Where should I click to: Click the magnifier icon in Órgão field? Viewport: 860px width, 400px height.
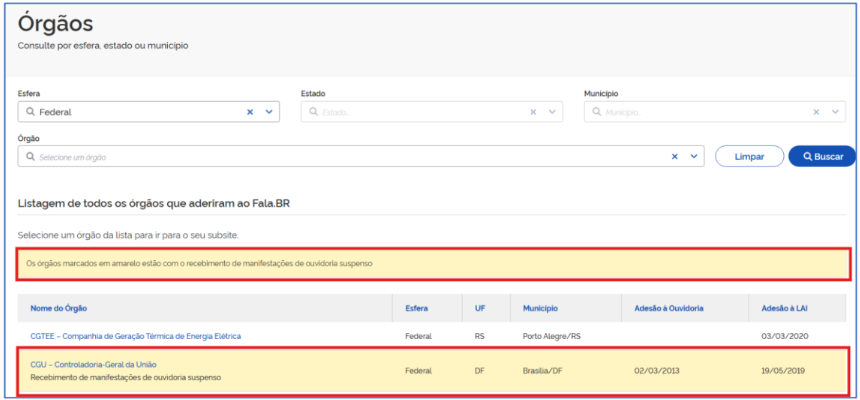pos(30,156)
